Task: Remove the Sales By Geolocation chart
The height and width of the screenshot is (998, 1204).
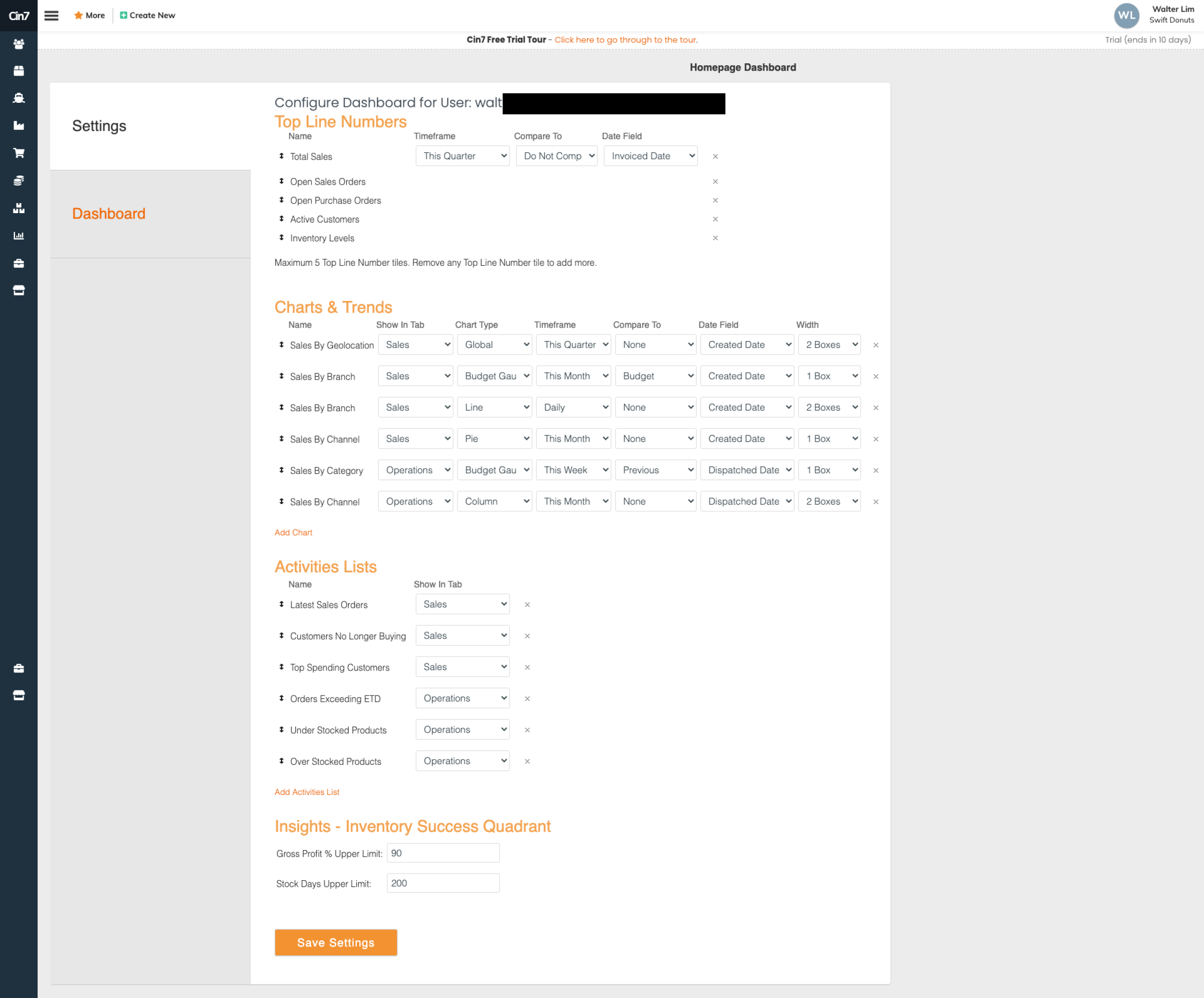Action: tap(875, 345)
